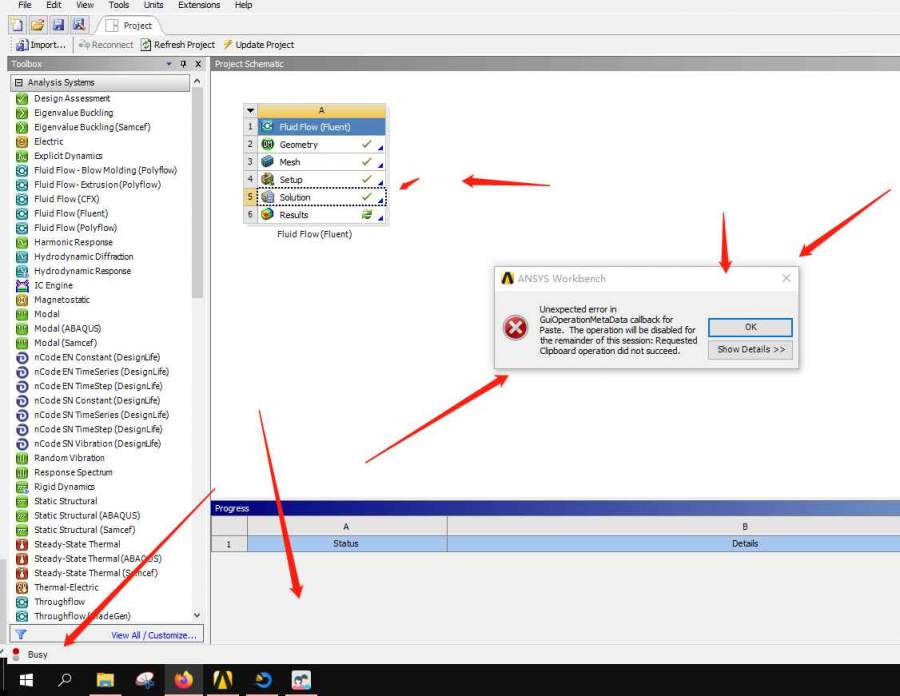The height and width of the screenshot is (696, 900).
Task: Click the View All / Customize link
Action: (154, 635)
